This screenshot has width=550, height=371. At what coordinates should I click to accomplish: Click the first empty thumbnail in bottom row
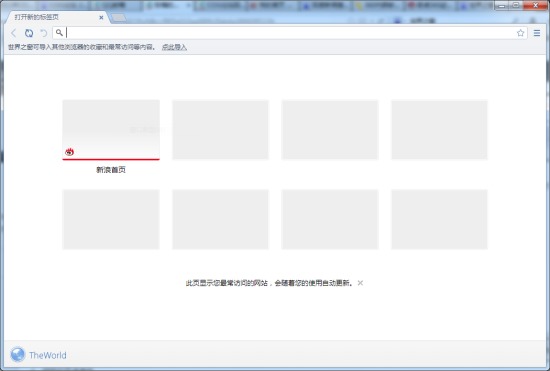tap(111, 220)
